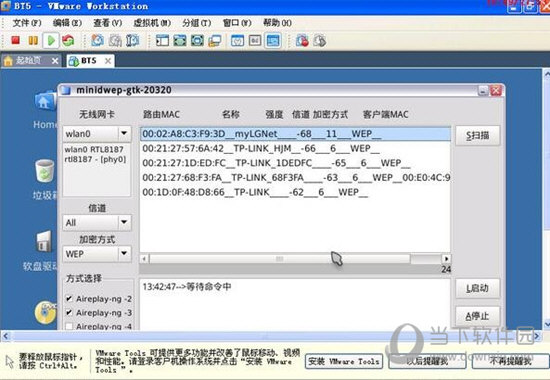Uncheck the Aireplay-ng -2 checkbox
This screenshot has width=550, height=380.
[x=69, y=299]
